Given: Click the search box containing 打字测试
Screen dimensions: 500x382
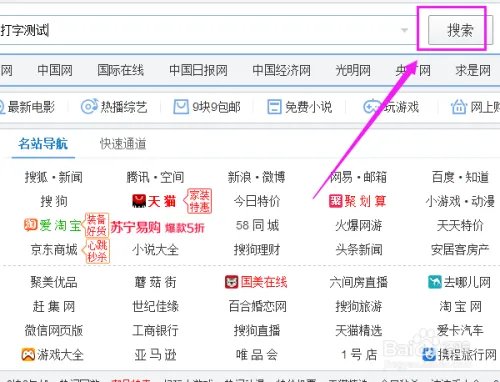Looking at the screenshot, I should (x=207, y=30).
